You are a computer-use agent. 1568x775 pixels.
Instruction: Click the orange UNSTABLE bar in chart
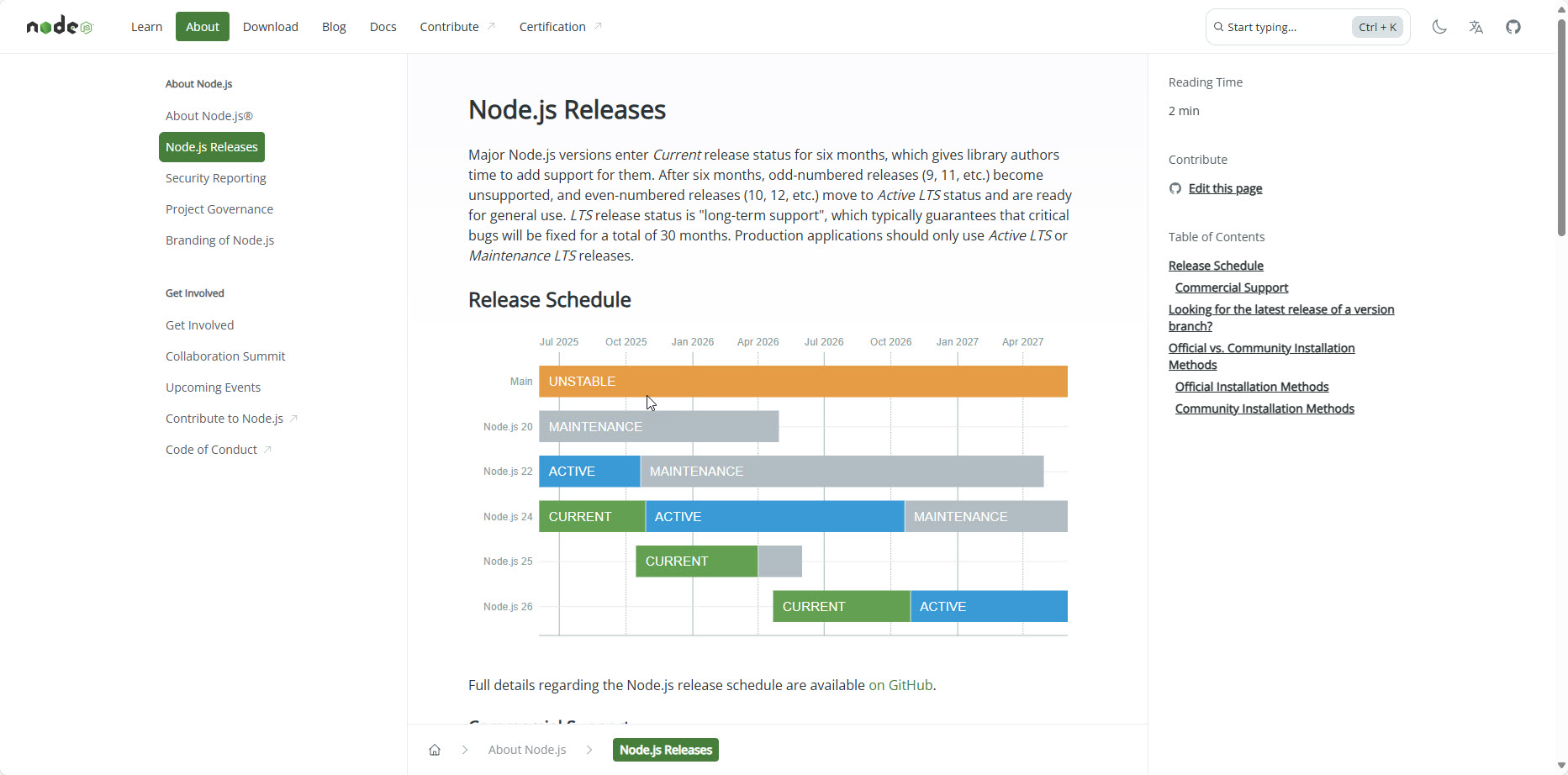[803, 382]
